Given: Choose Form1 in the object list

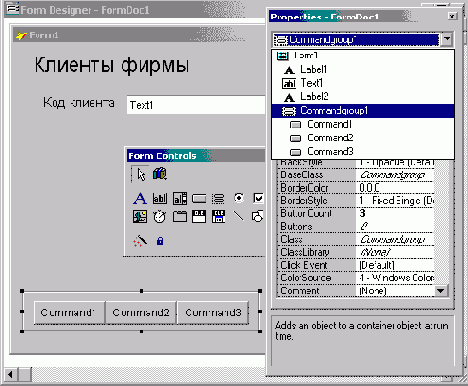Looking at the screenshot, I should (x=363, y=56).
